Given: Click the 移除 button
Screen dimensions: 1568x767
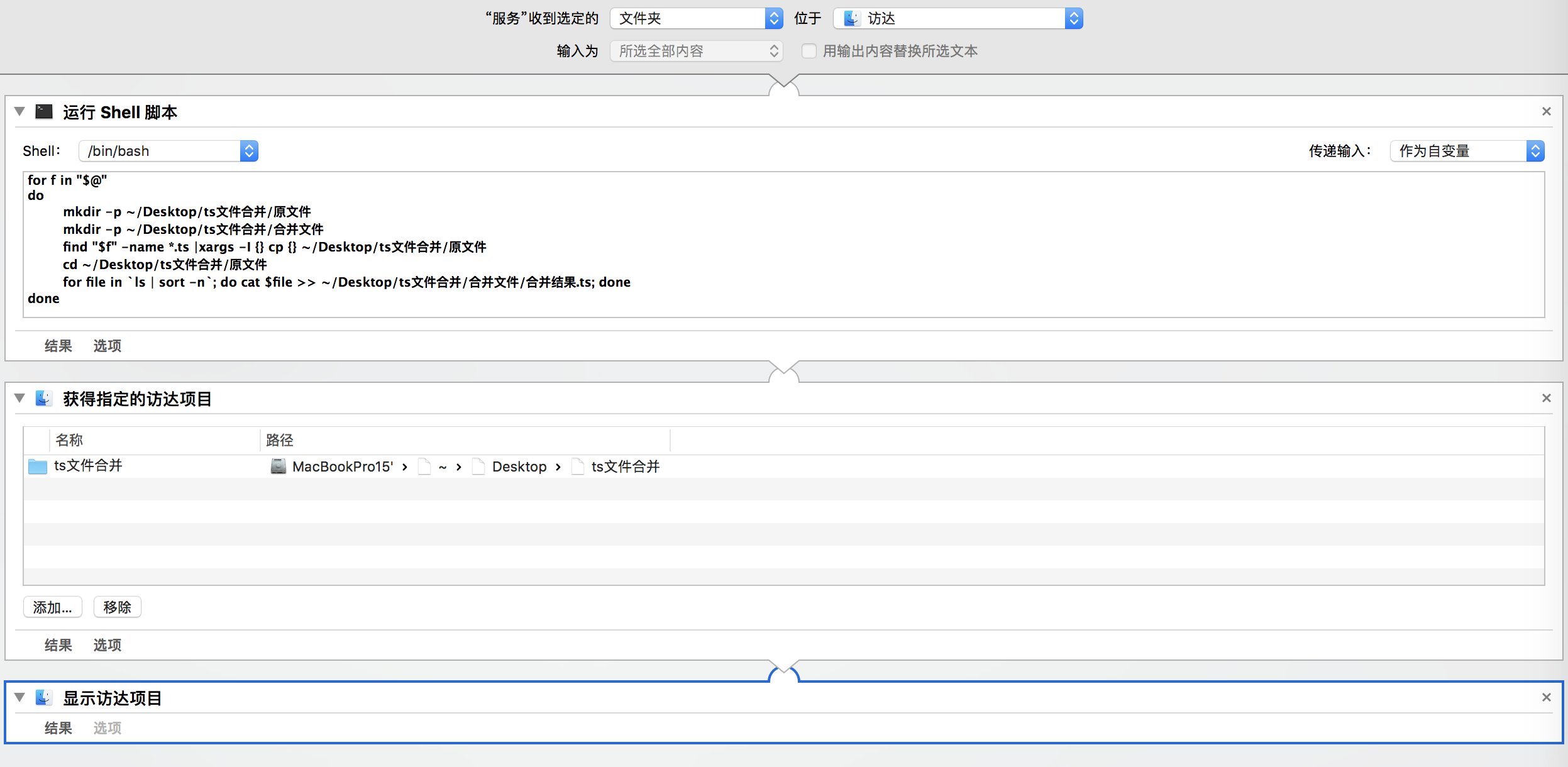Looking at the screenshot, I should (x=117, y=607).
